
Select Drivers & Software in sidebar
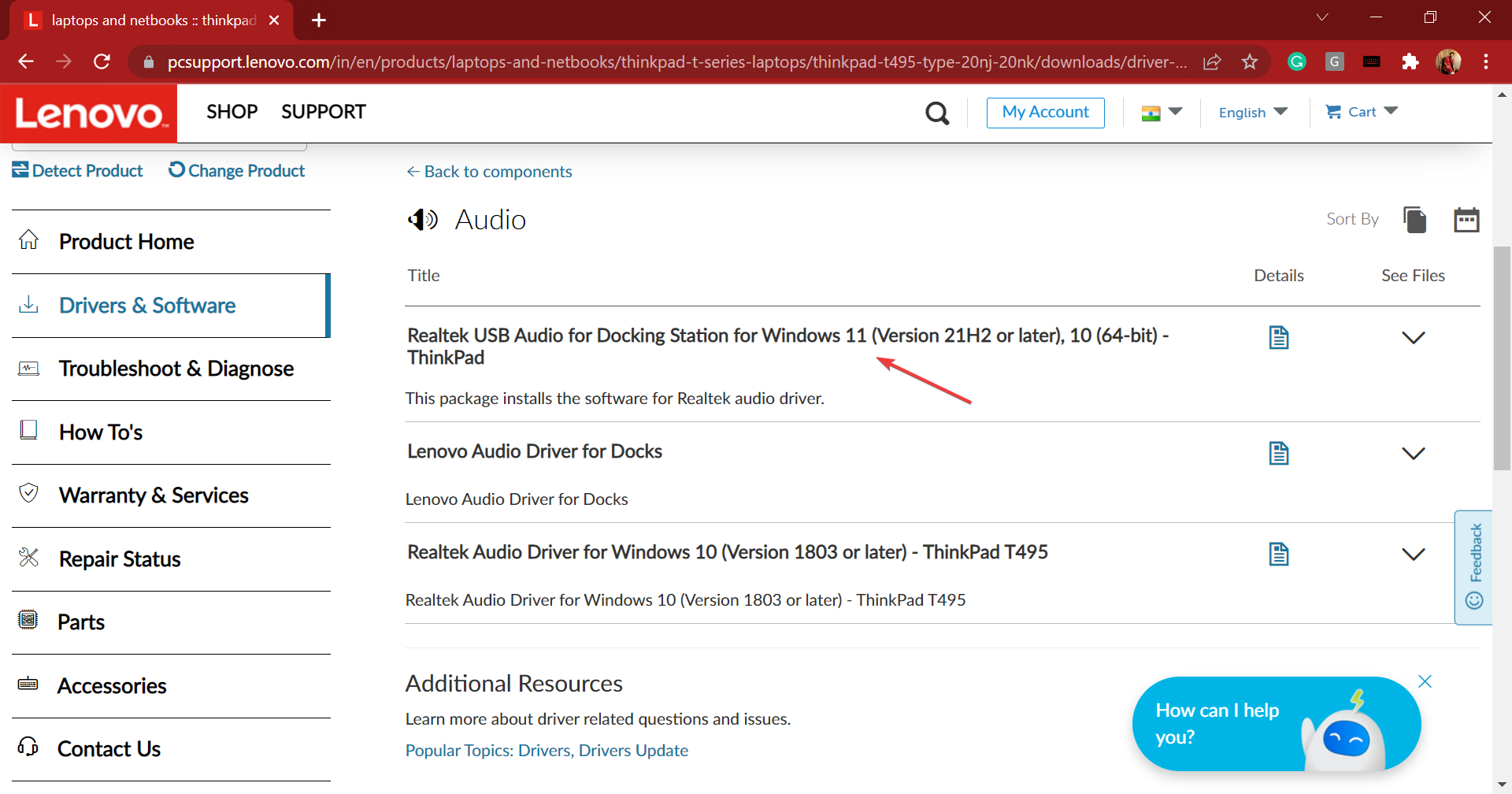point(171,306)
